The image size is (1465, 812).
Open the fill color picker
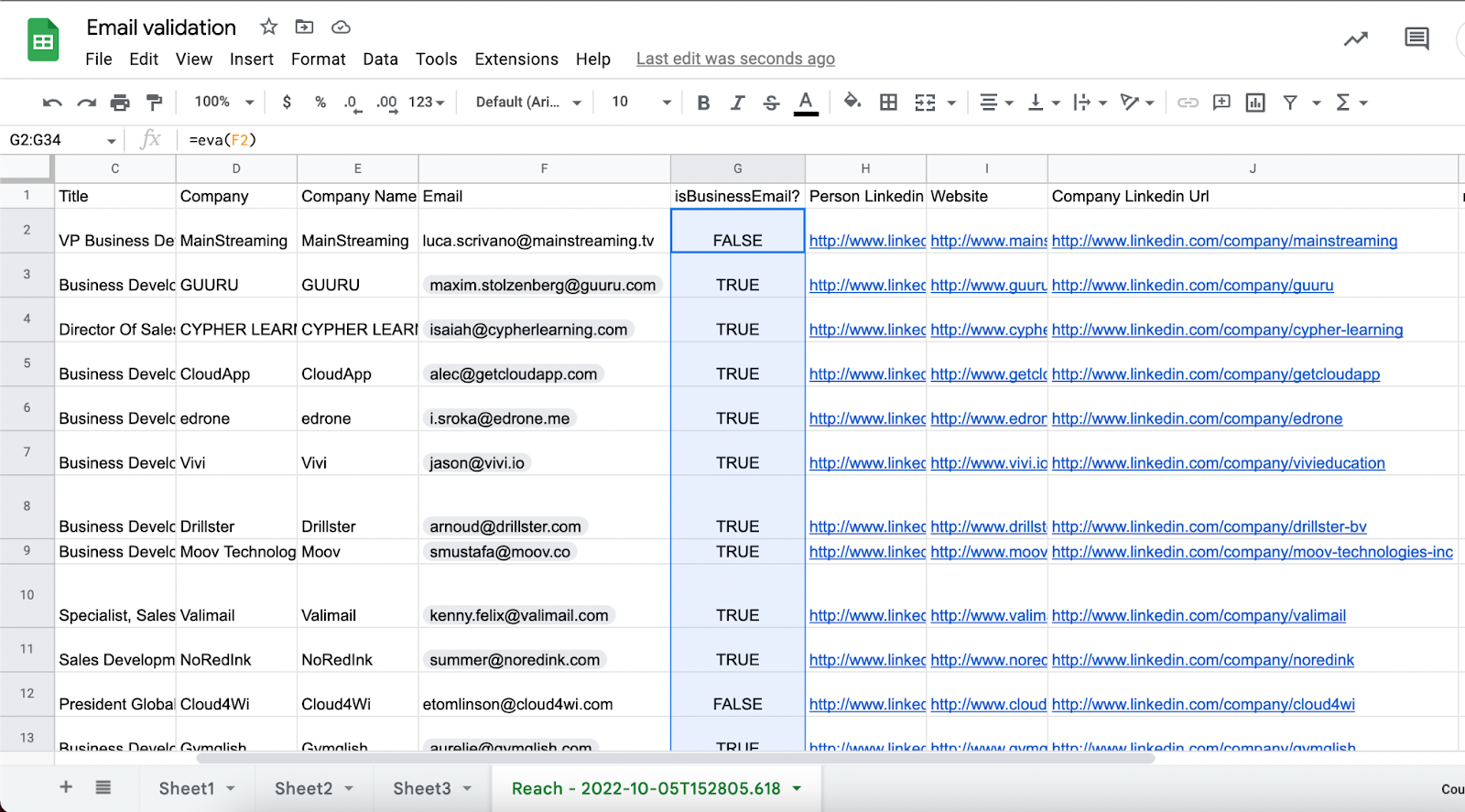tap(852, 102)
